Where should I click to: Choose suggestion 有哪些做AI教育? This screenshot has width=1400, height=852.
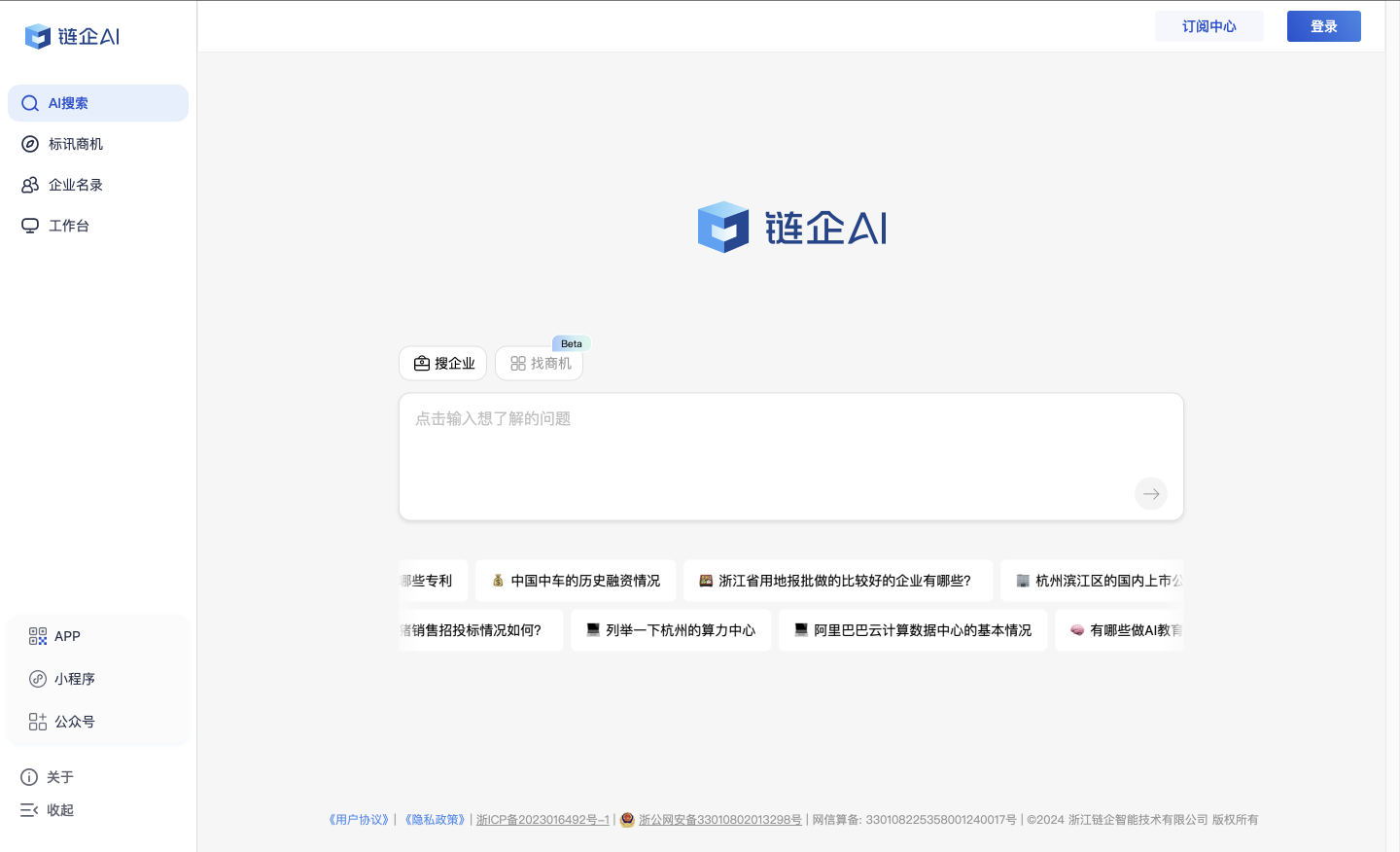tap(1120, 630)
